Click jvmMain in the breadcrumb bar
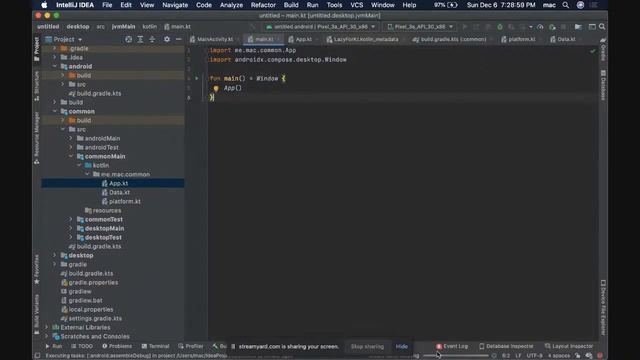640x360 pixels. [x=123, y=27]
